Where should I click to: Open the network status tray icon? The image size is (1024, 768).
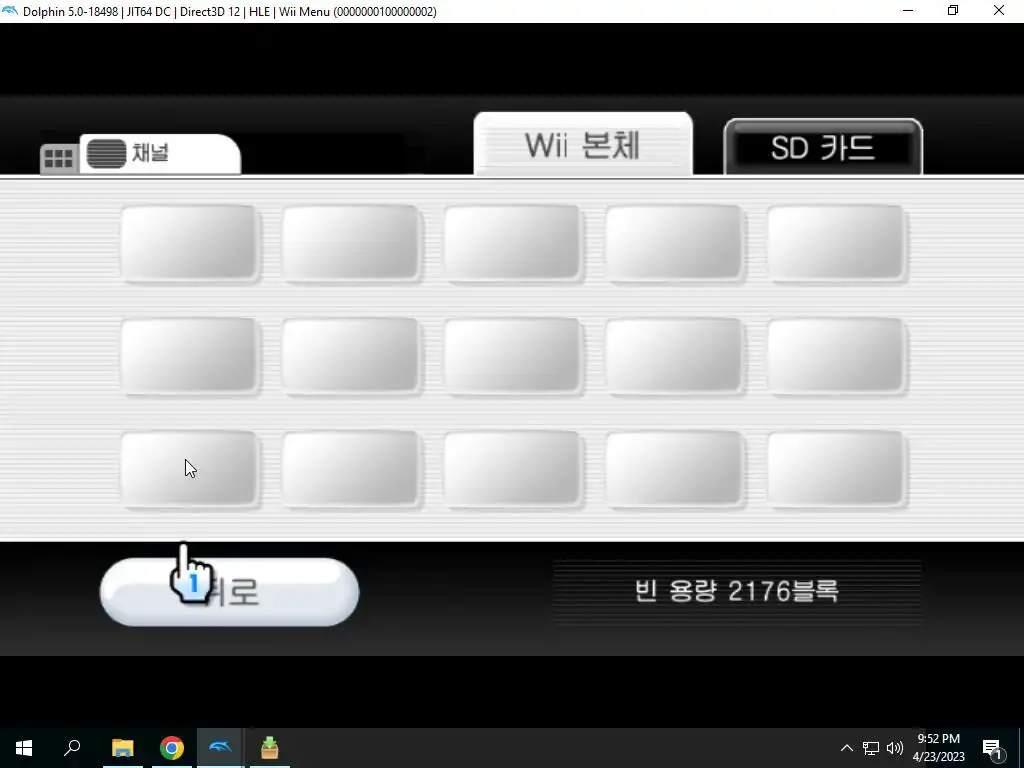(871, 748)
